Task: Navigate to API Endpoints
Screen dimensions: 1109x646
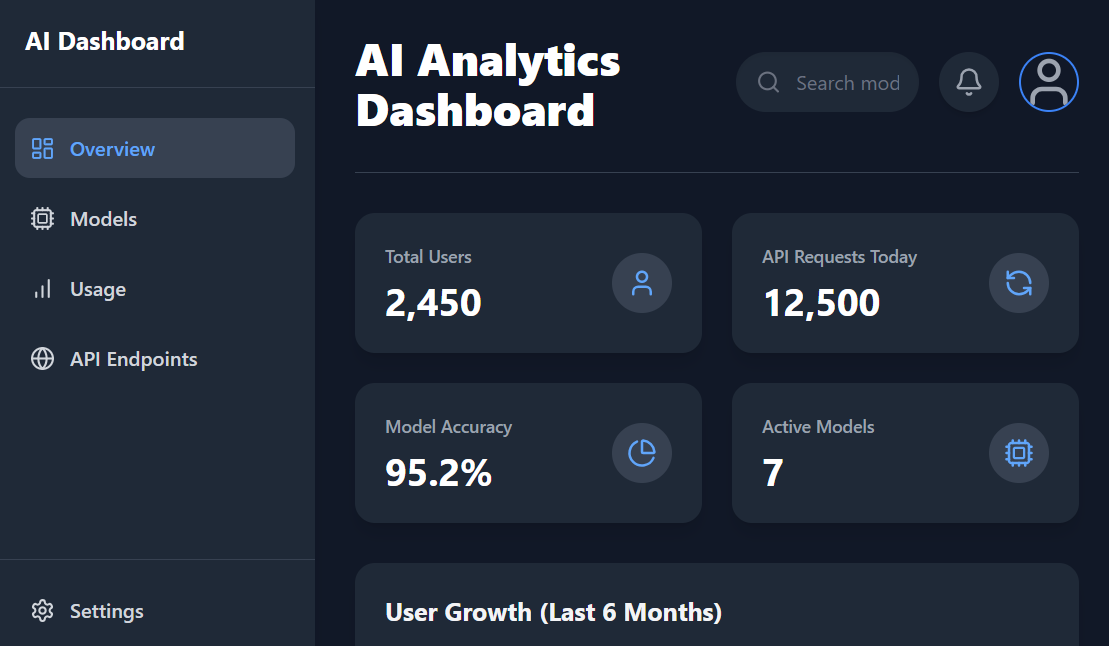Action: click(133, 358)
